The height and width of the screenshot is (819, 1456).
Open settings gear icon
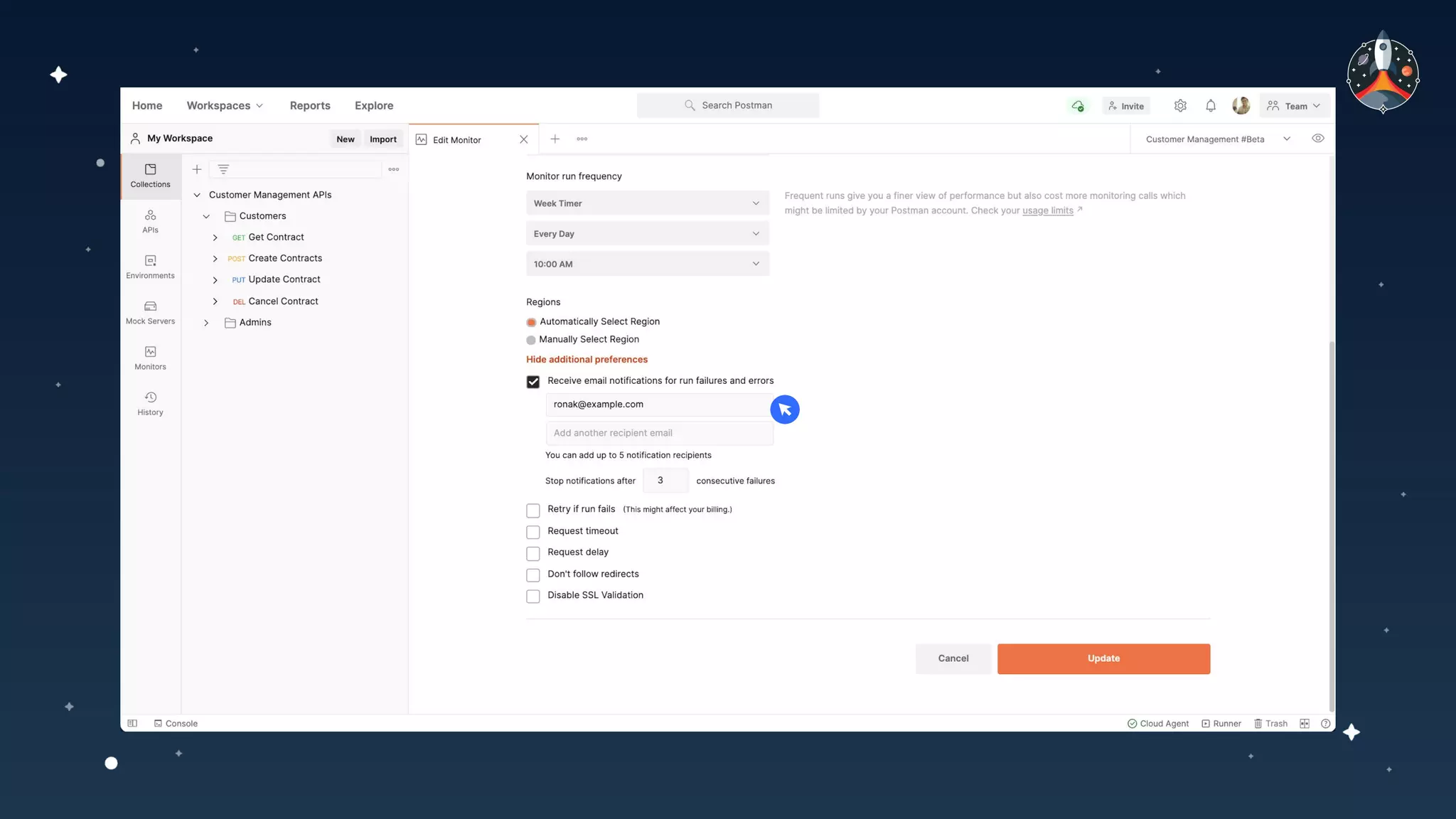(x=1180, y=106)
